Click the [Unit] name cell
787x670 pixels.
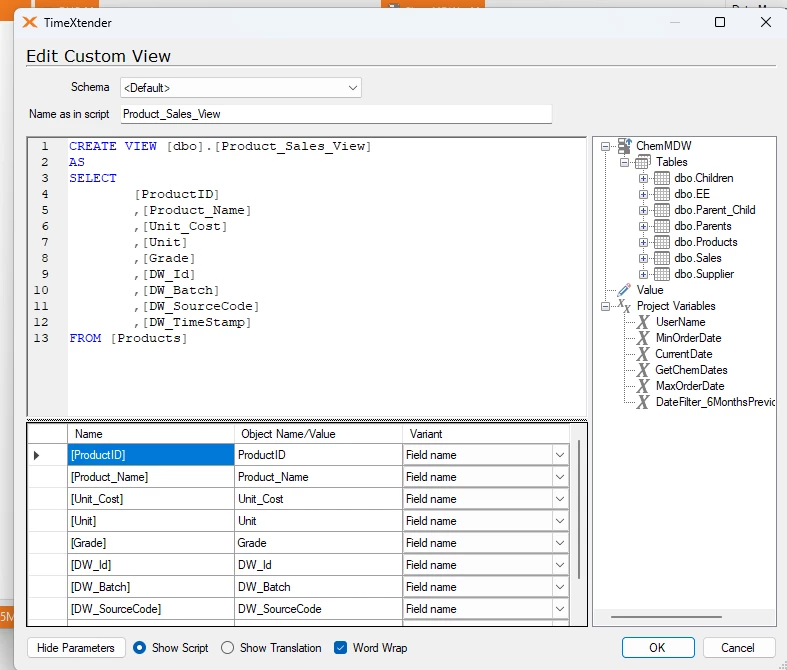coord(151,521)
